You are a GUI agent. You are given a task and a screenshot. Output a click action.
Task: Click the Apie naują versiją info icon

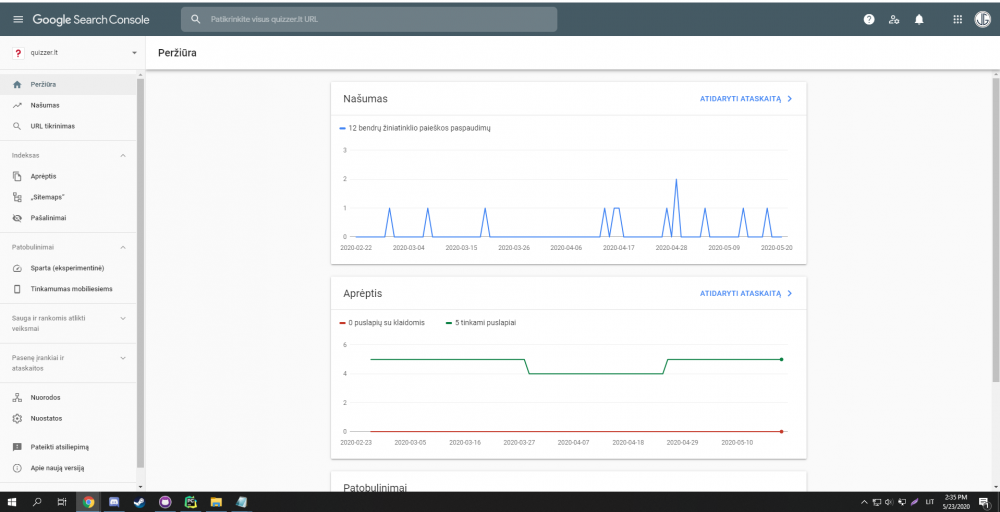[18, 468]
